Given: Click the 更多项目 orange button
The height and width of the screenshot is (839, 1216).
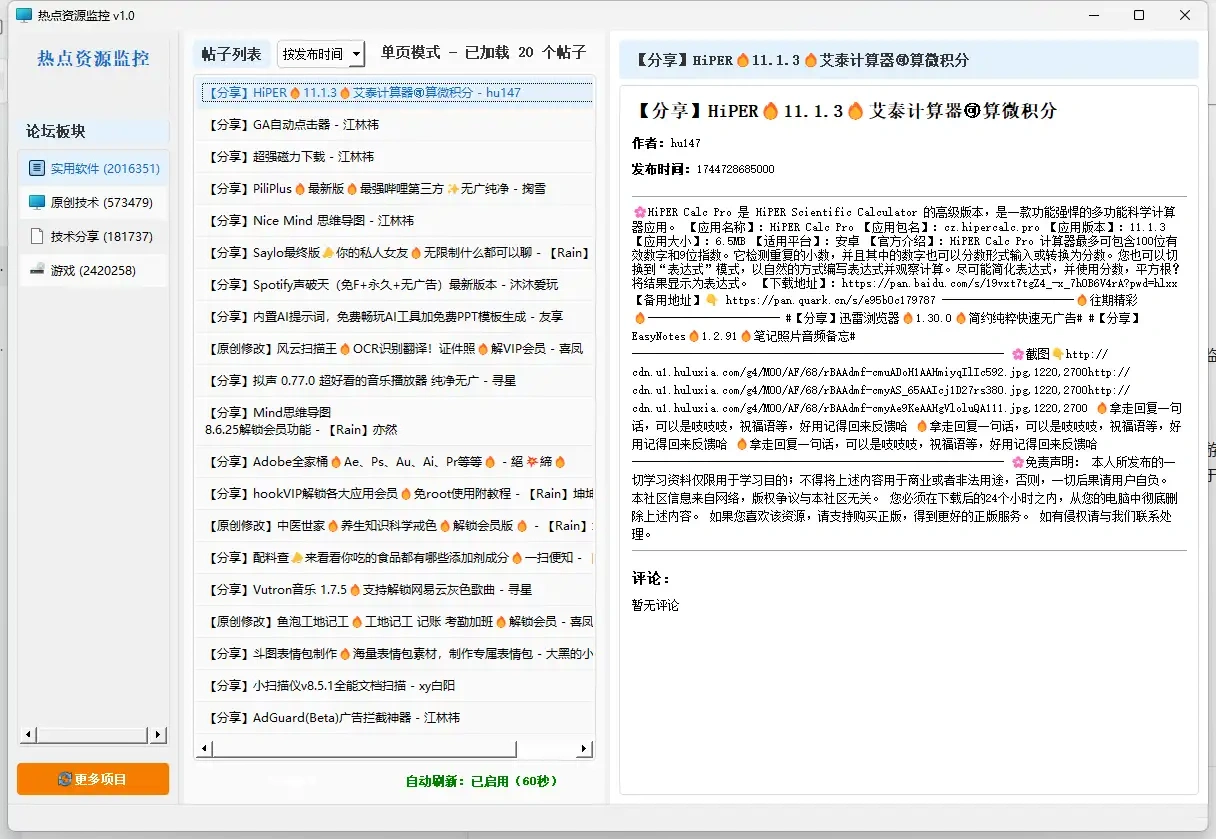Looking at the screenshot, I should point(93,779).
